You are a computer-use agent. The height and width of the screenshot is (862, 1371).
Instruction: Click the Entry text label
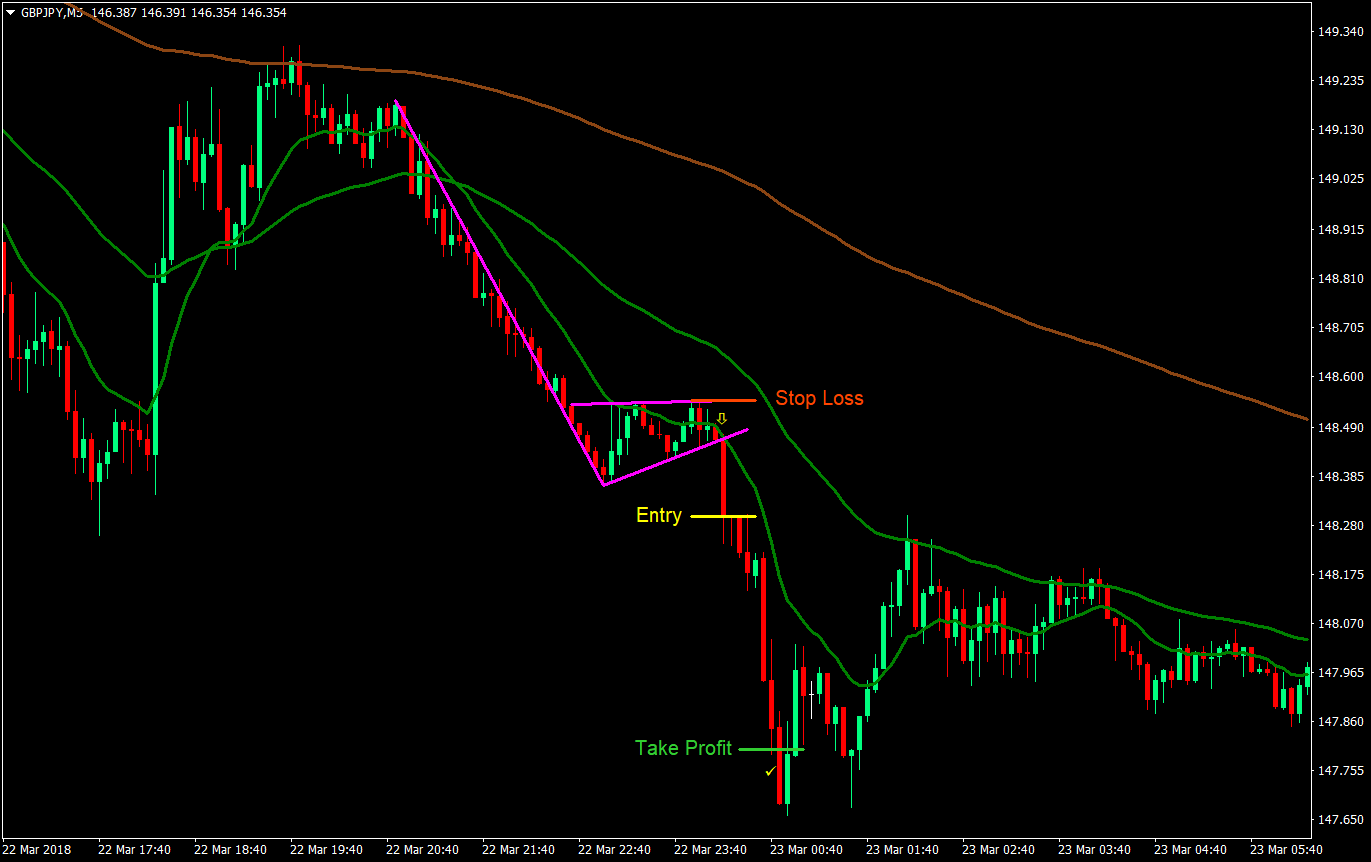[x=658, y=516]
